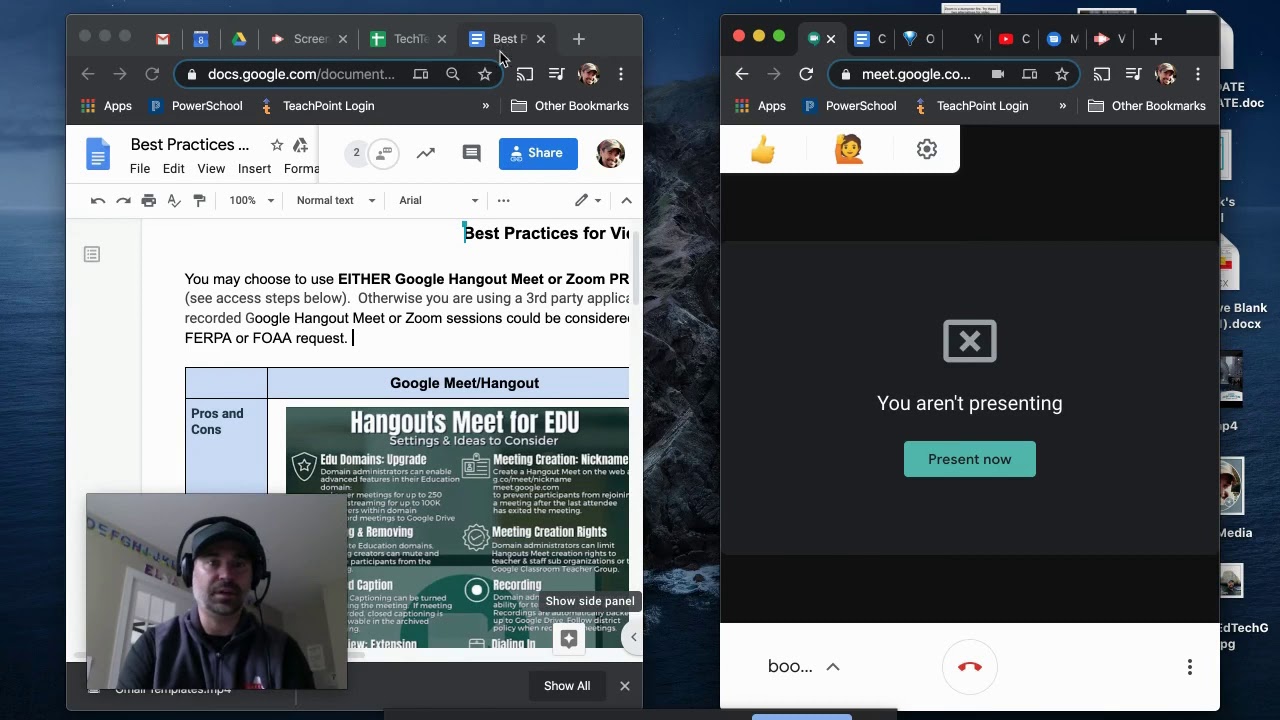Click the docs.google.com address bar
Image resolution: width=1280 pixels, height=720 pixels.
301,74
